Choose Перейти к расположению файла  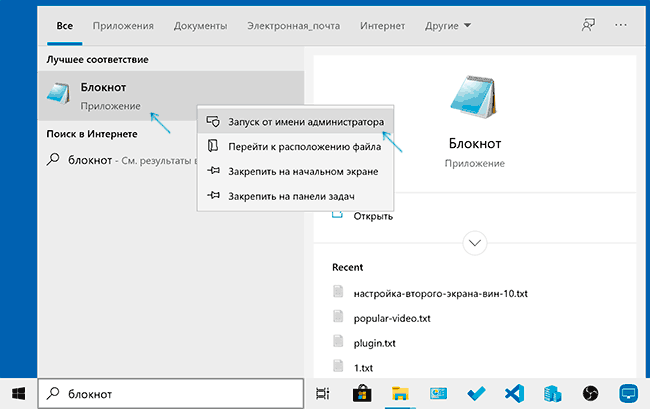tap(296, 147)
